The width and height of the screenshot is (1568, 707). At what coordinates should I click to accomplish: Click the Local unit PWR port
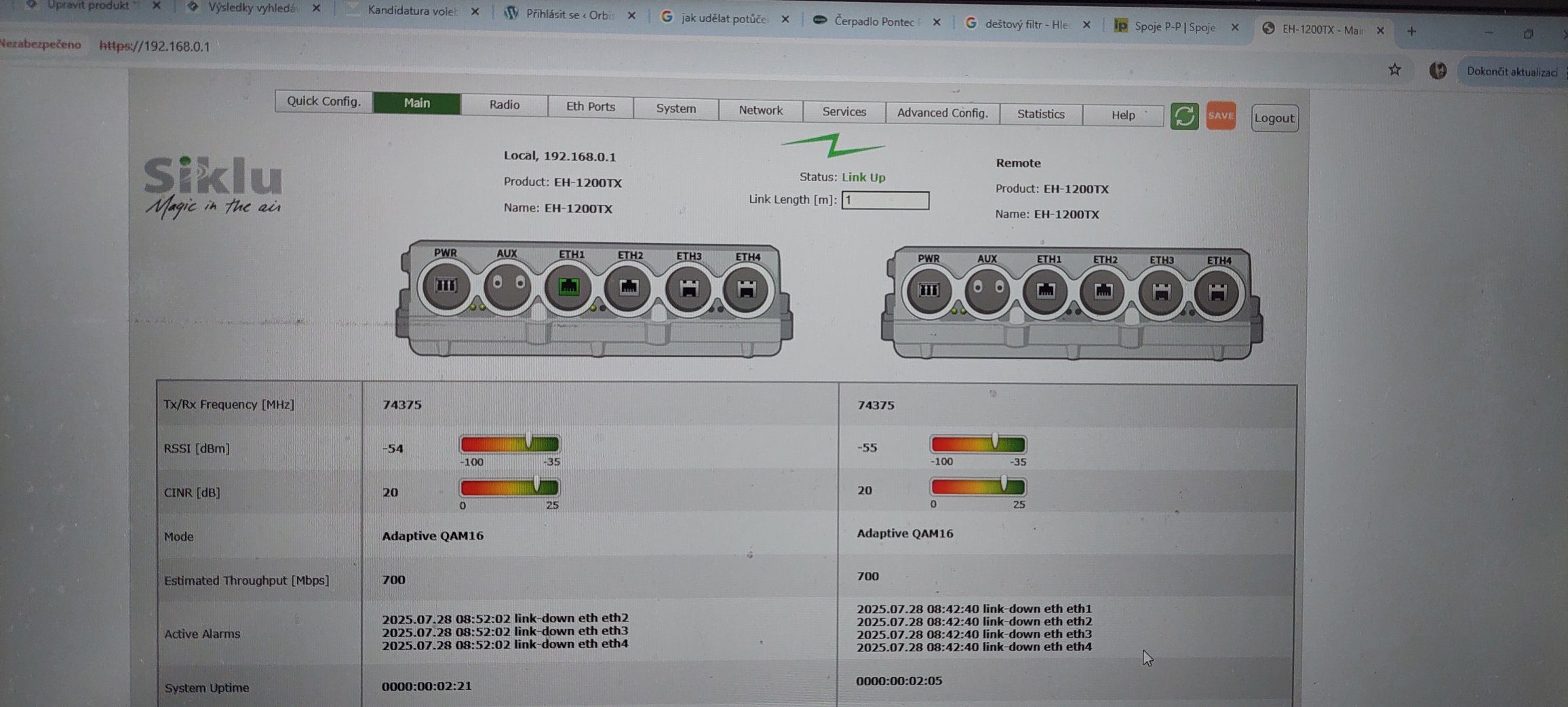coord(446,286)
